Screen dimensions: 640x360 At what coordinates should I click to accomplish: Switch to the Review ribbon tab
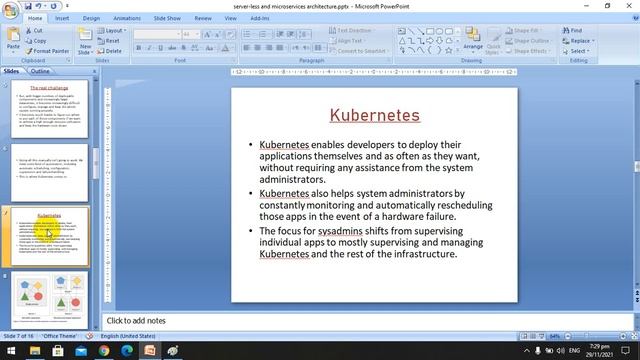(203, 18)
